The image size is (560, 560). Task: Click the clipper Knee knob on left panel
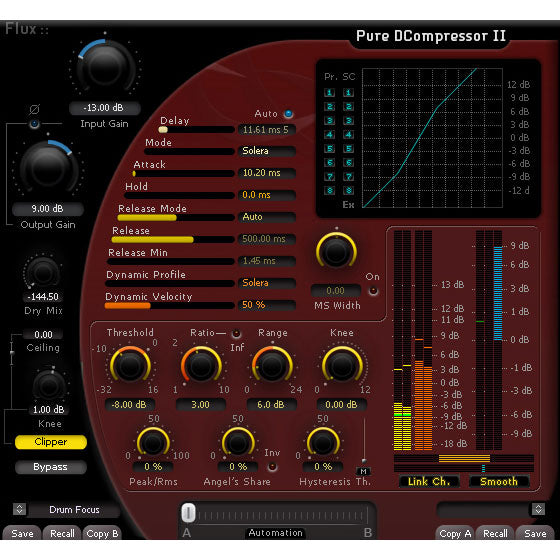click(49, 386)
